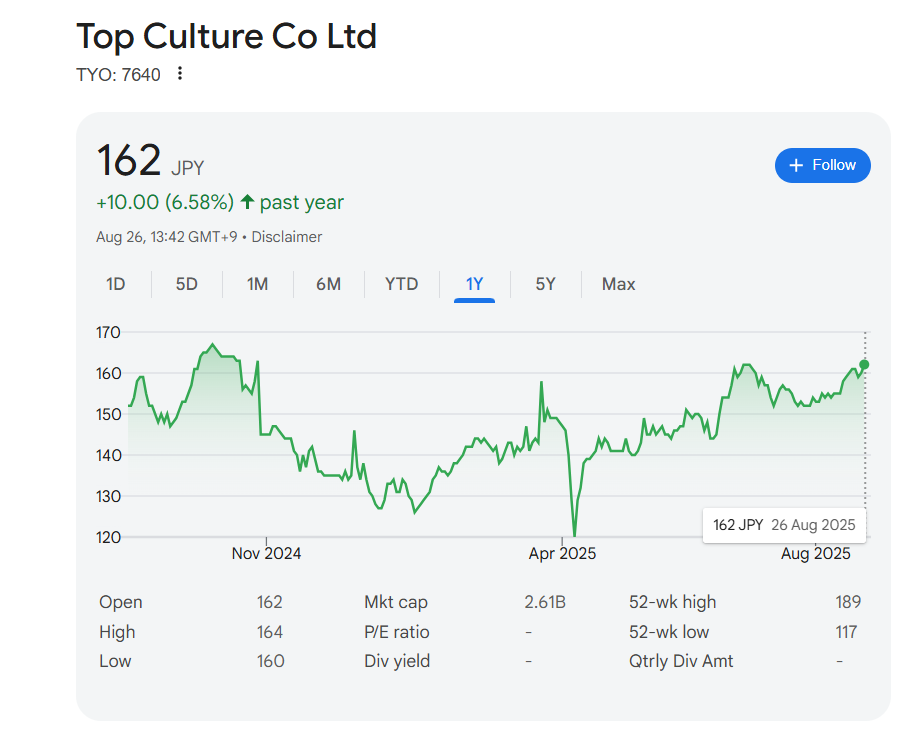This screenshot has width=912, height=740.
Task: Click the Nov 2024 axis label
Action: pyautogui.click(x=266, y=553)
